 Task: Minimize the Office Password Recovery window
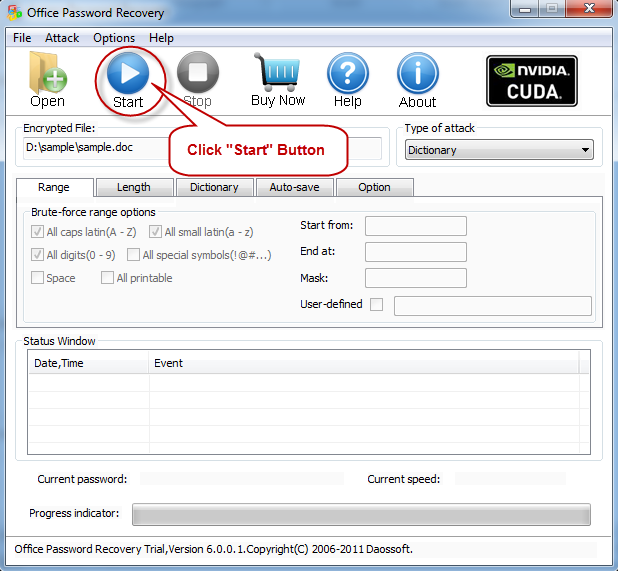pos(524,8)
